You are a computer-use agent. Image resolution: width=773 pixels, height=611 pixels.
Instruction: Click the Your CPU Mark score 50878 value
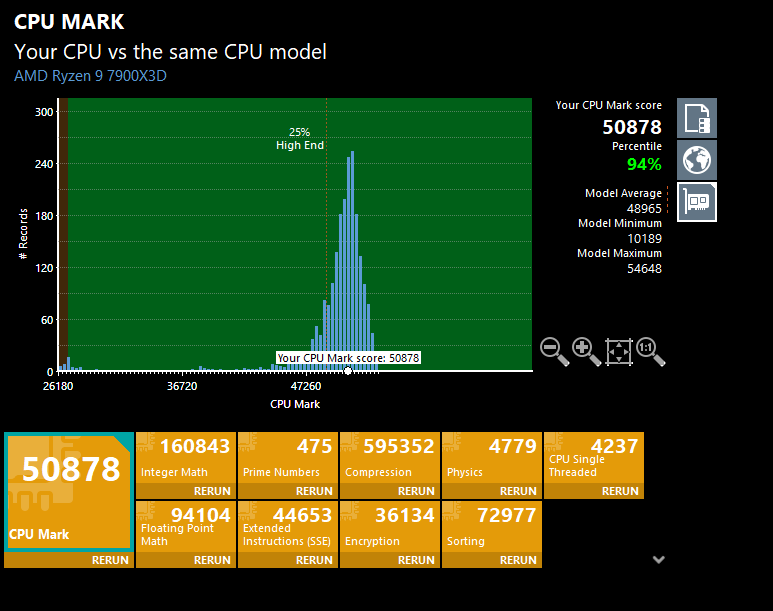click(632, 127)
